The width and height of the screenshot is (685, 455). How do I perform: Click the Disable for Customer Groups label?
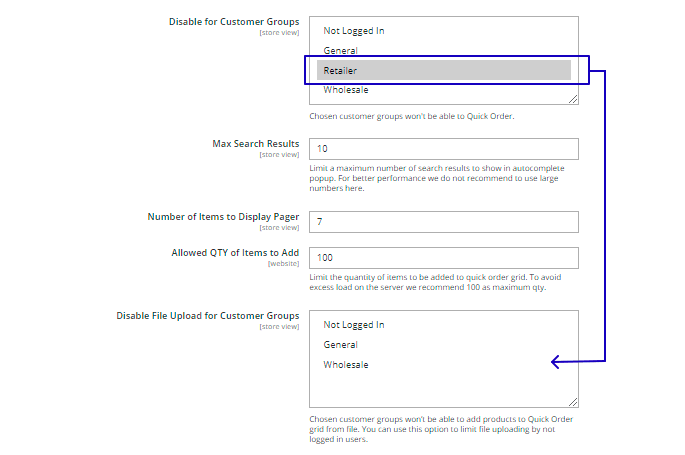(236, 22)
